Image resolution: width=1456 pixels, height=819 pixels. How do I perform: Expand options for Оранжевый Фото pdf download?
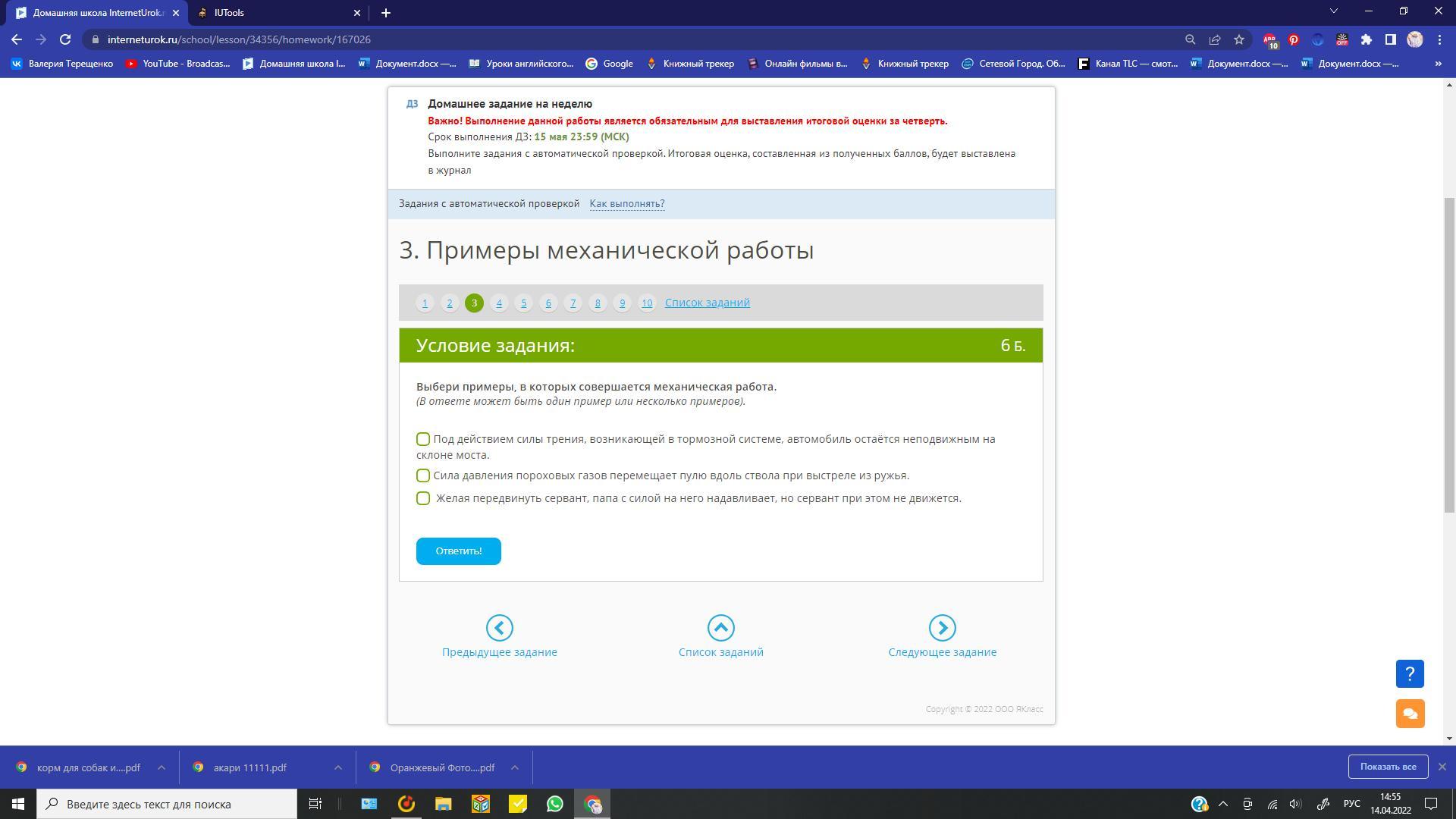click(515, 767)
